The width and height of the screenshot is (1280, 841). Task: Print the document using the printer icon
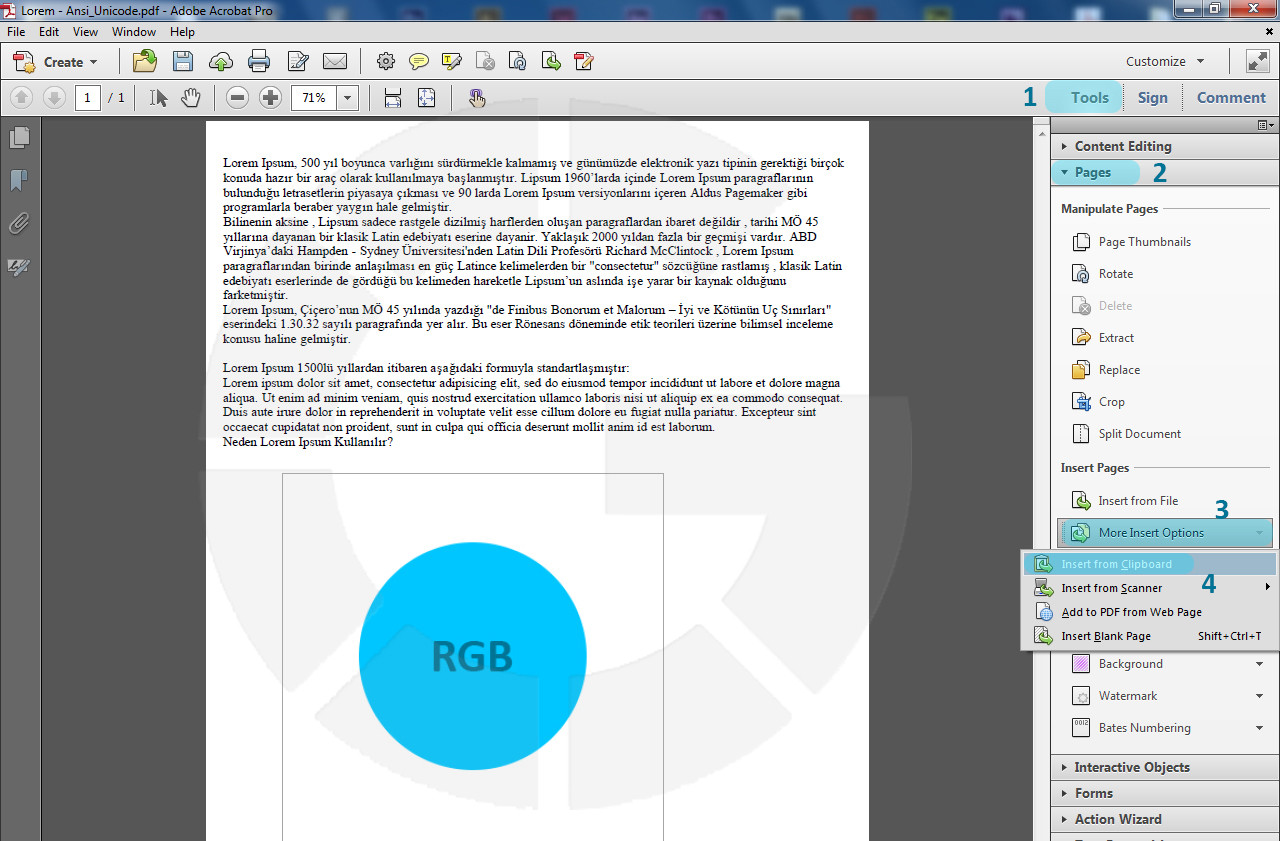tap(259, 61)
